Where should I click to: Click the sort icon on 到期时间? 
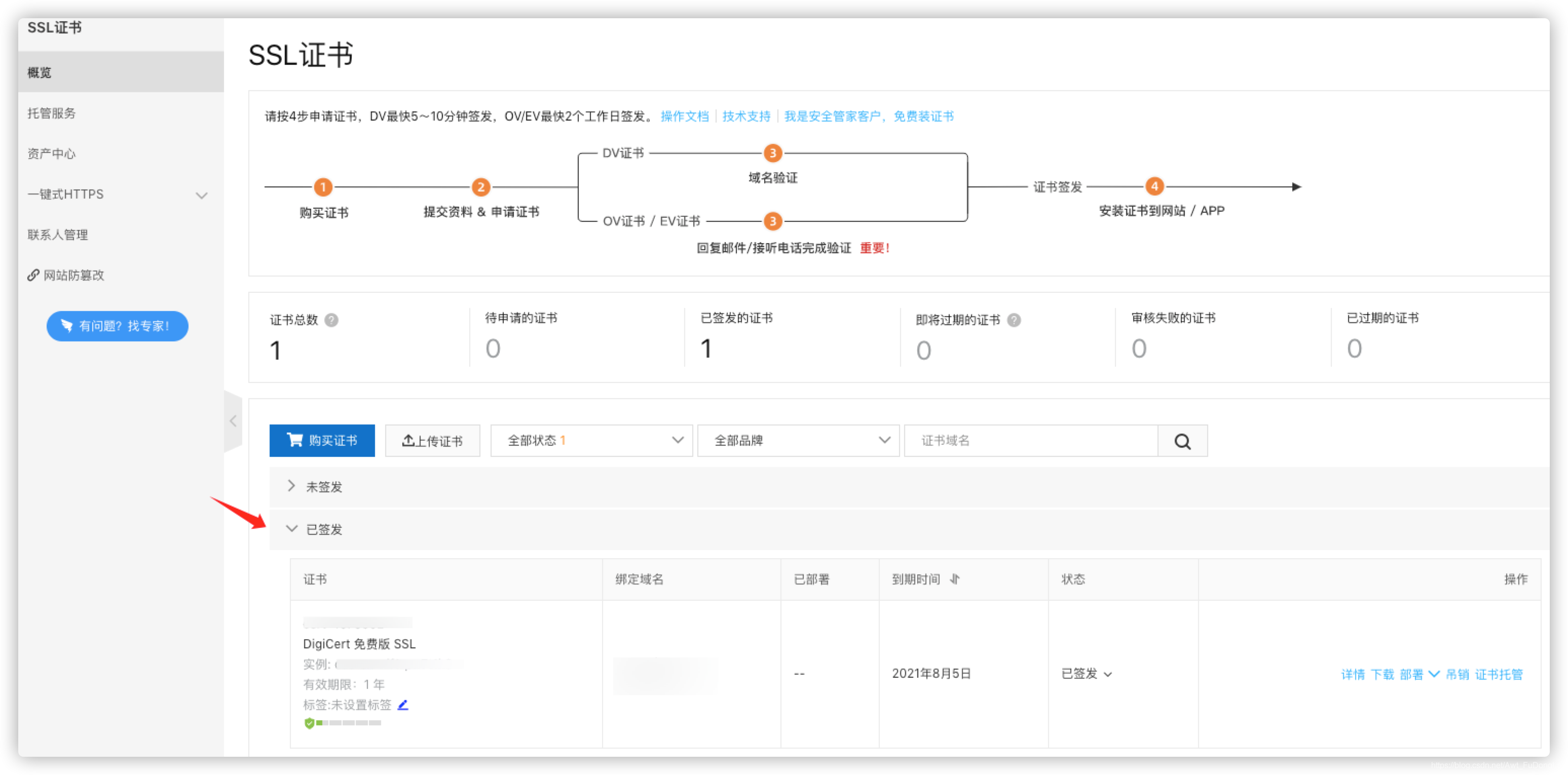tap(954, 579)
